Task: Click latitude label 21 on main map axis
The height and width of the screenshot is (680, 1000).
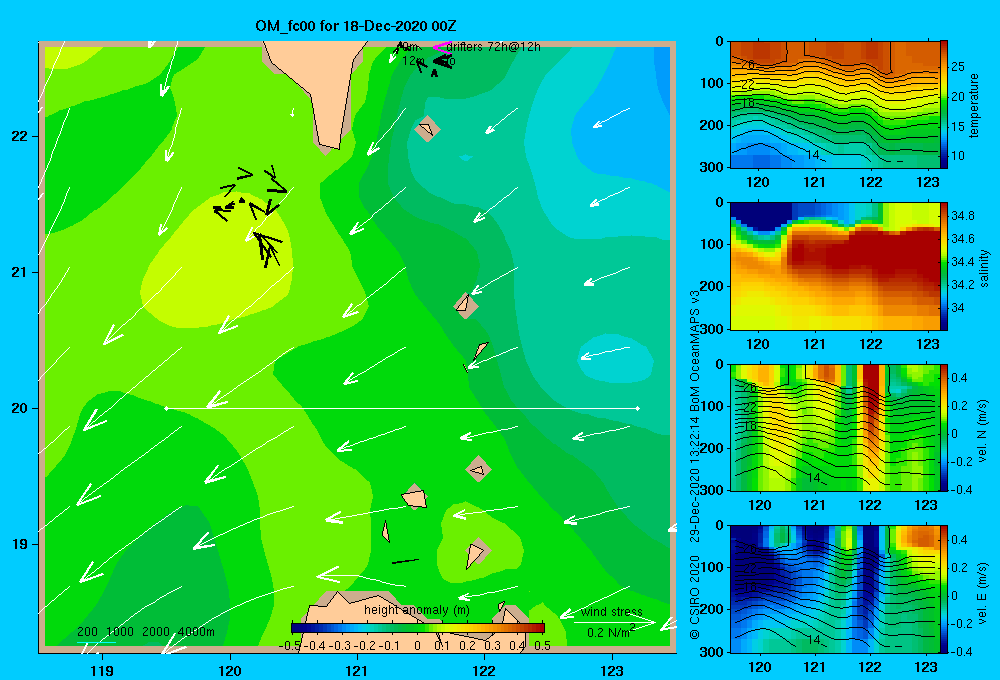Action: pyautogui.click(x=19, y=272)
